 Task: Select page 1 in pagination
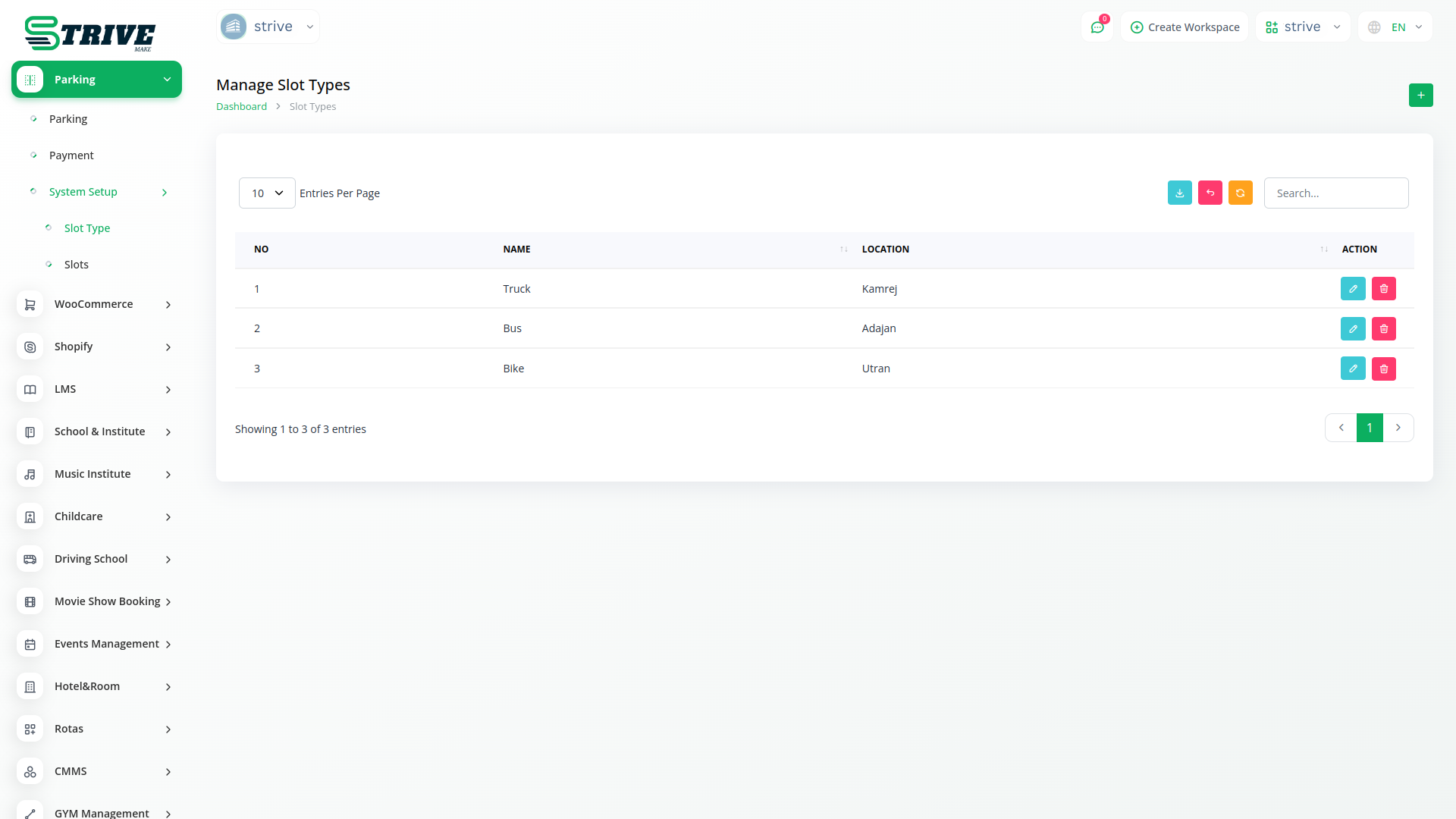1370,428
